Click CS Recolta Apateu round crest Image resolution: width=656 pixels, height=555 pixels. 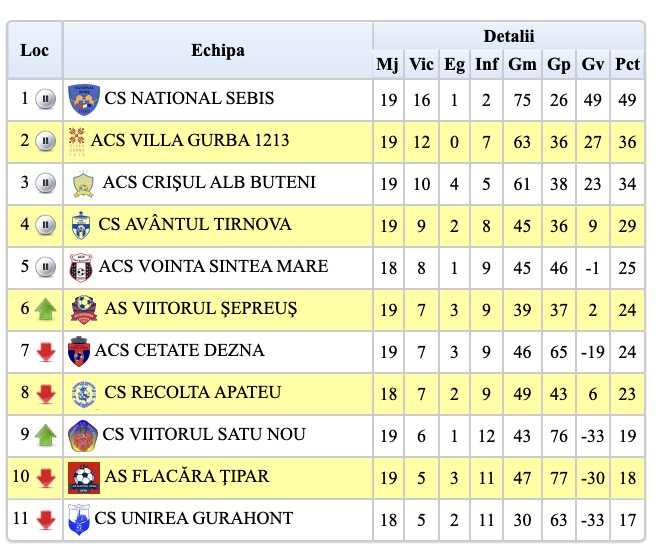click(x=83, y=393)
